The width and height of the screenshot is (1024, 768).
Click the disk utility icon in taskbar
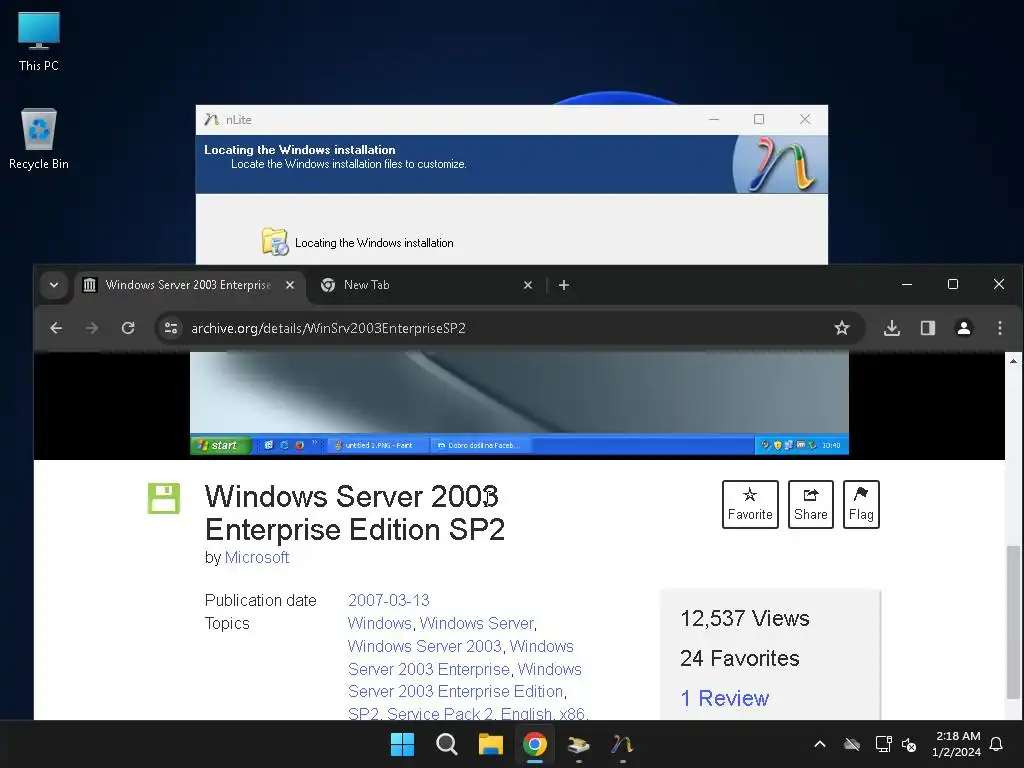pos(579,744)
